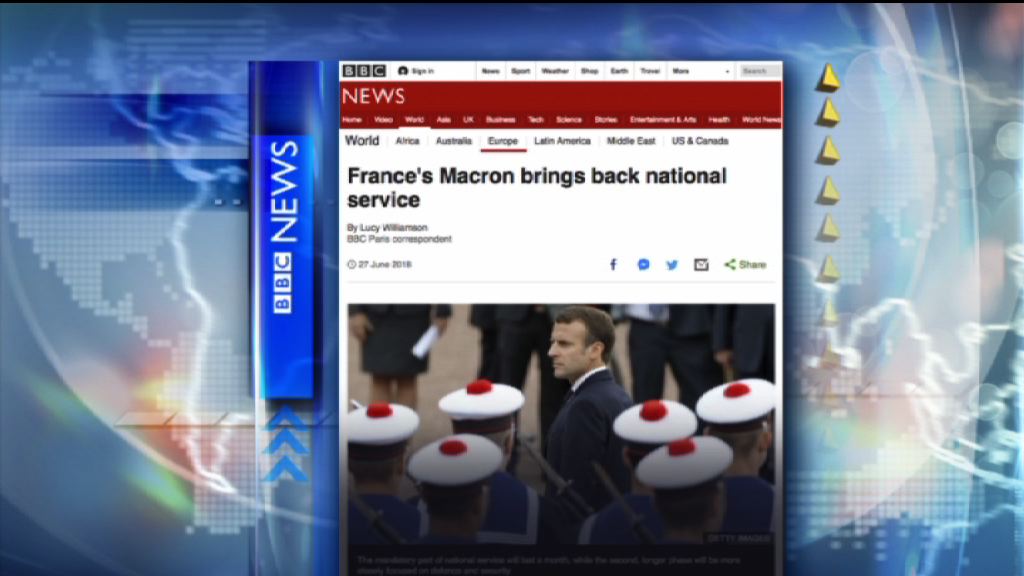Open Latin America section
Screen dimensions: 1024x576
pyautogui.click(x=562, y=141)
